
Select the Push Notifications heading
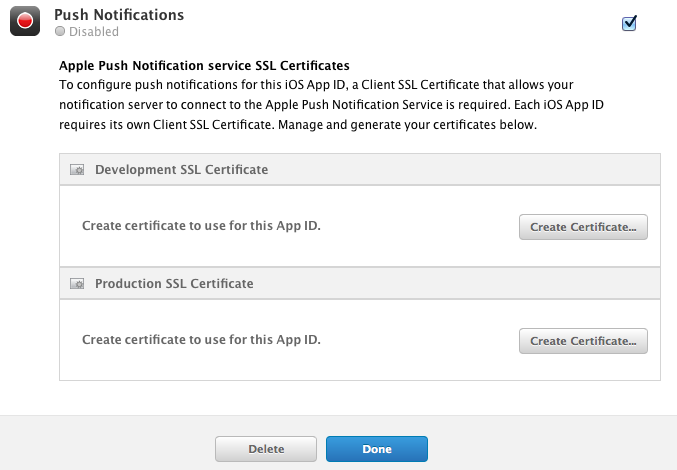click(x=119, y=15)
